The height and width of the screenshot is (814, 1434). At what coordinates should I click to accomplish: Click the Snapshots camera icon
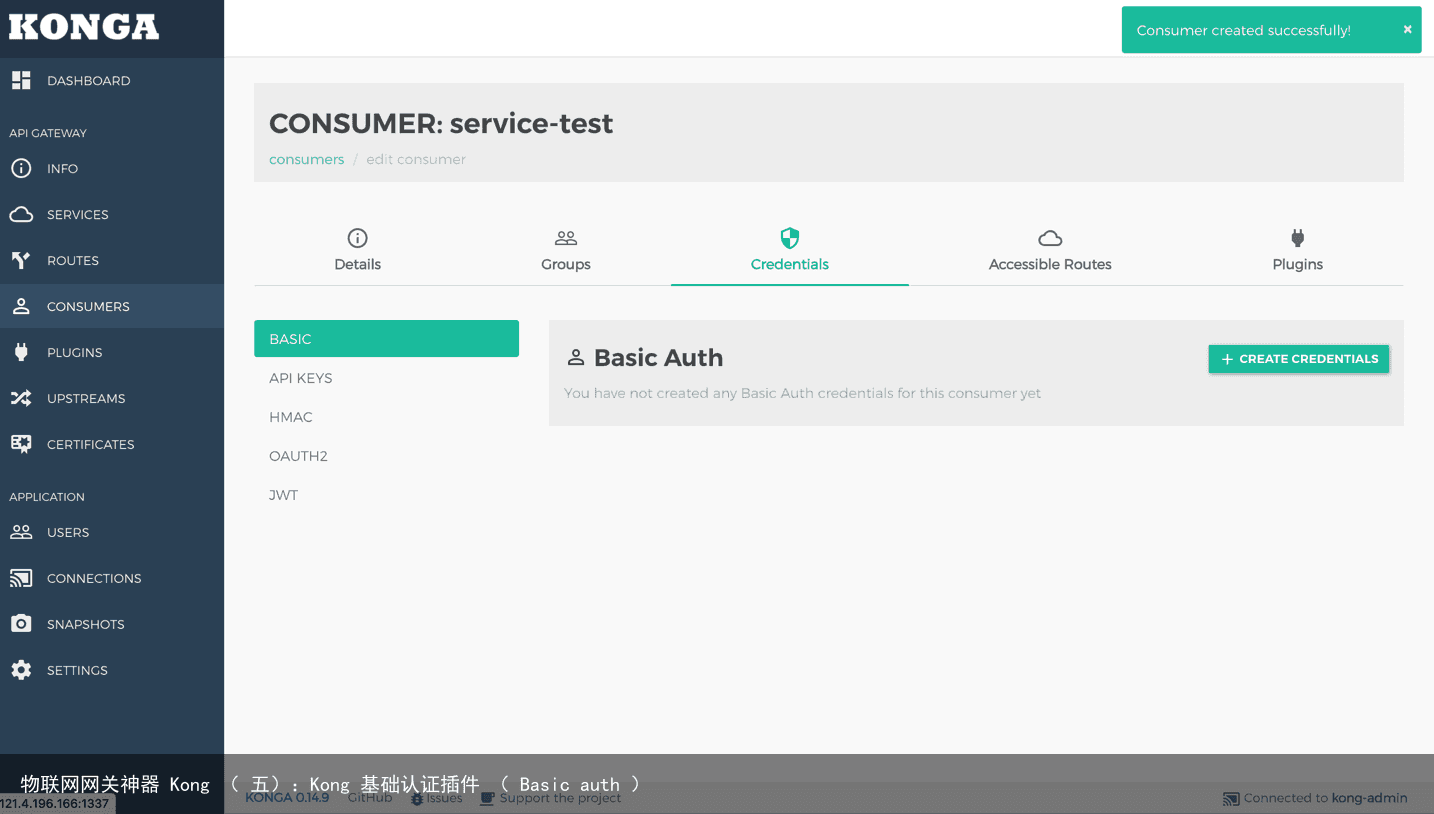tap(21, 624)
